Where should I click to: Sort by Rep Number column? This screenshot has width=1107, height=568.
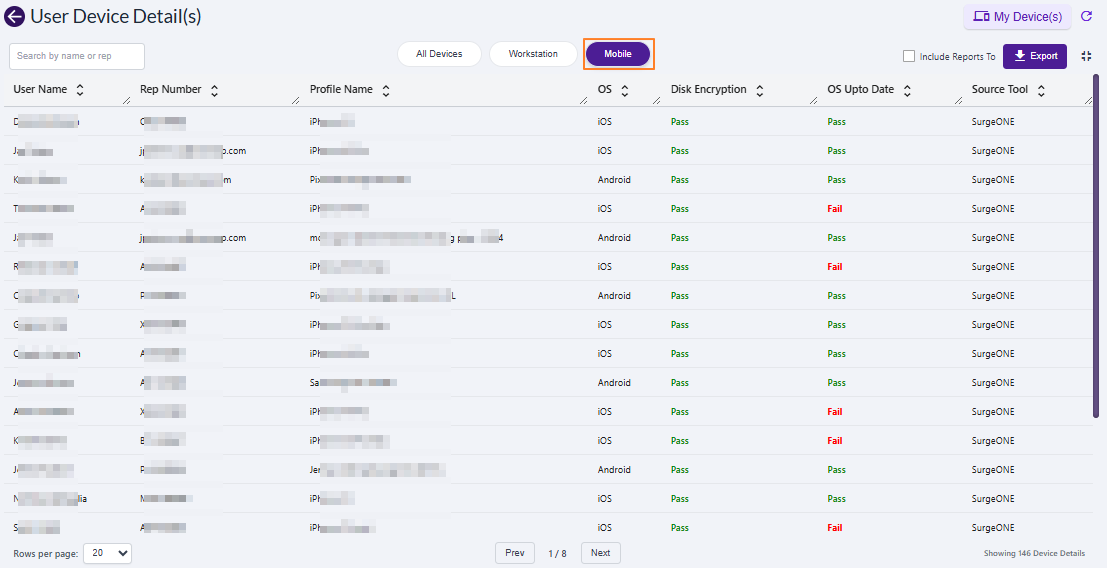214,90
